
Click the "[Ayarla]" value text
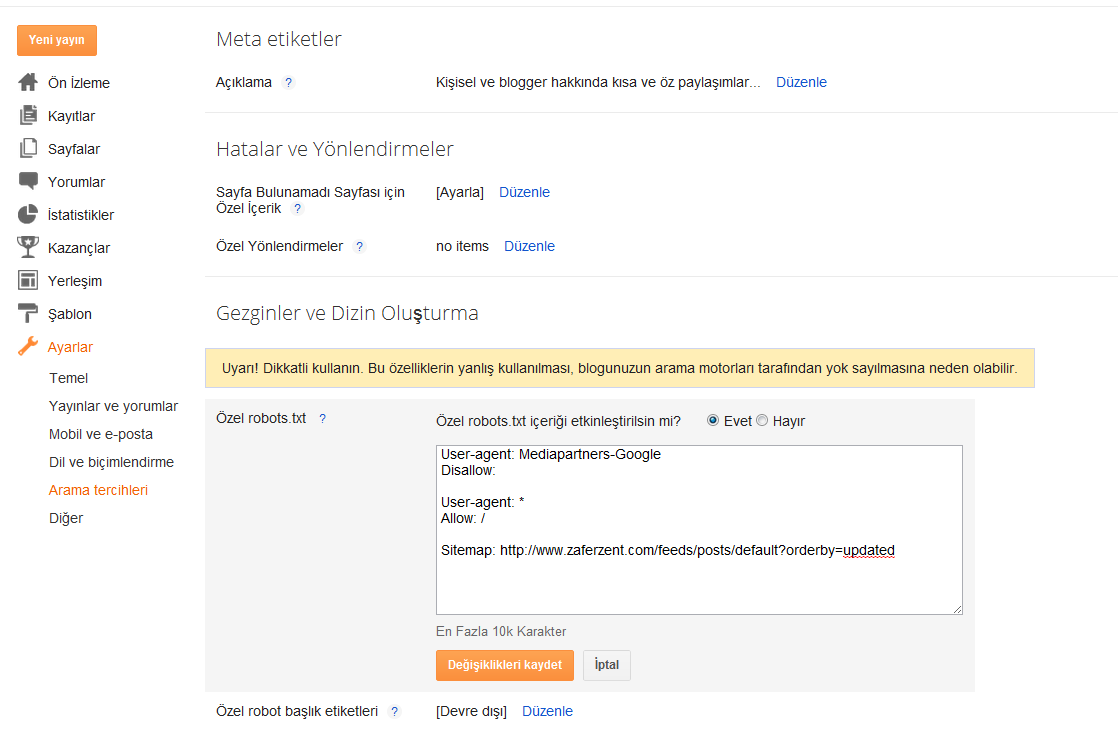(460, 192)
